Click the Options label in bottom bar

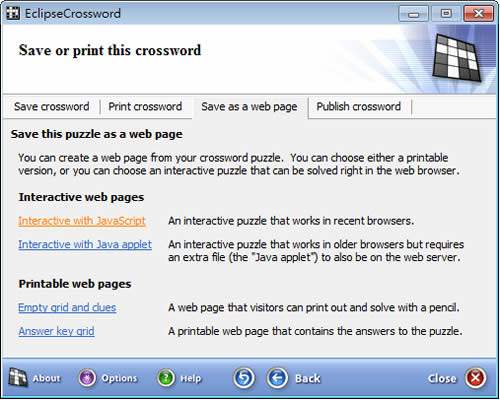[x=119, y=378]
